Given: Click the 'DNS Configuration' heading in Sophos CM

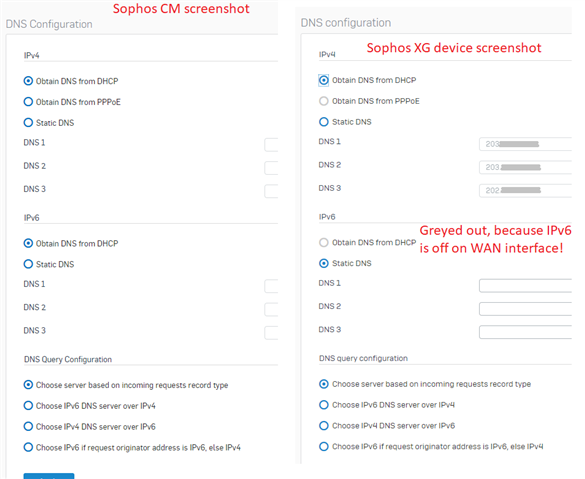Looking at the screenshot, I should click(x=49, y=24).
